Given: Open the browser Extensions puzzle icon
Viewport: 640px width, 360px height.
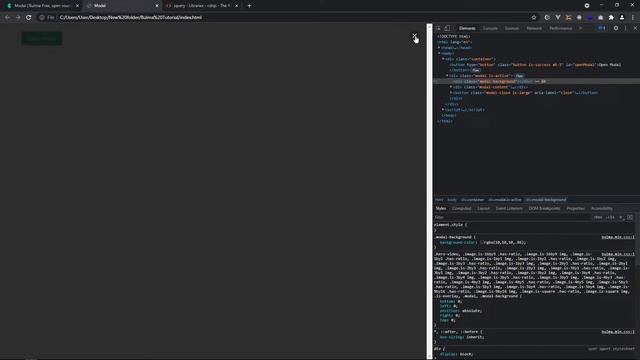Looking at the screenshot, I should pos(611,18).
